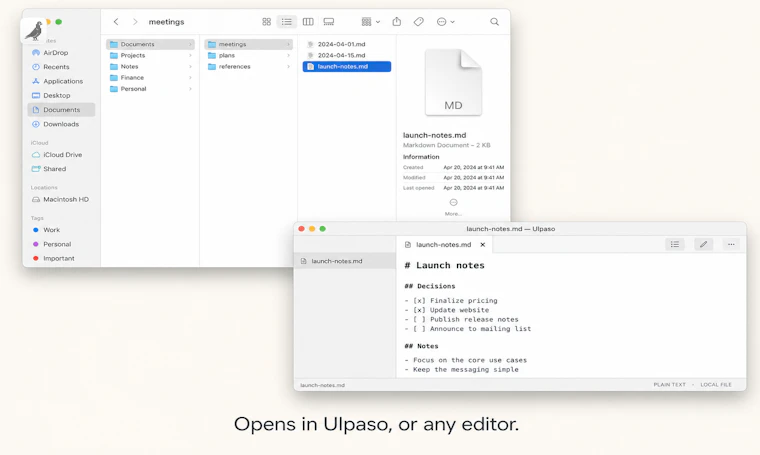Click the Tags icon in Finder toolbar
This screenshot has width=760, height=455.
coord(419,22)
